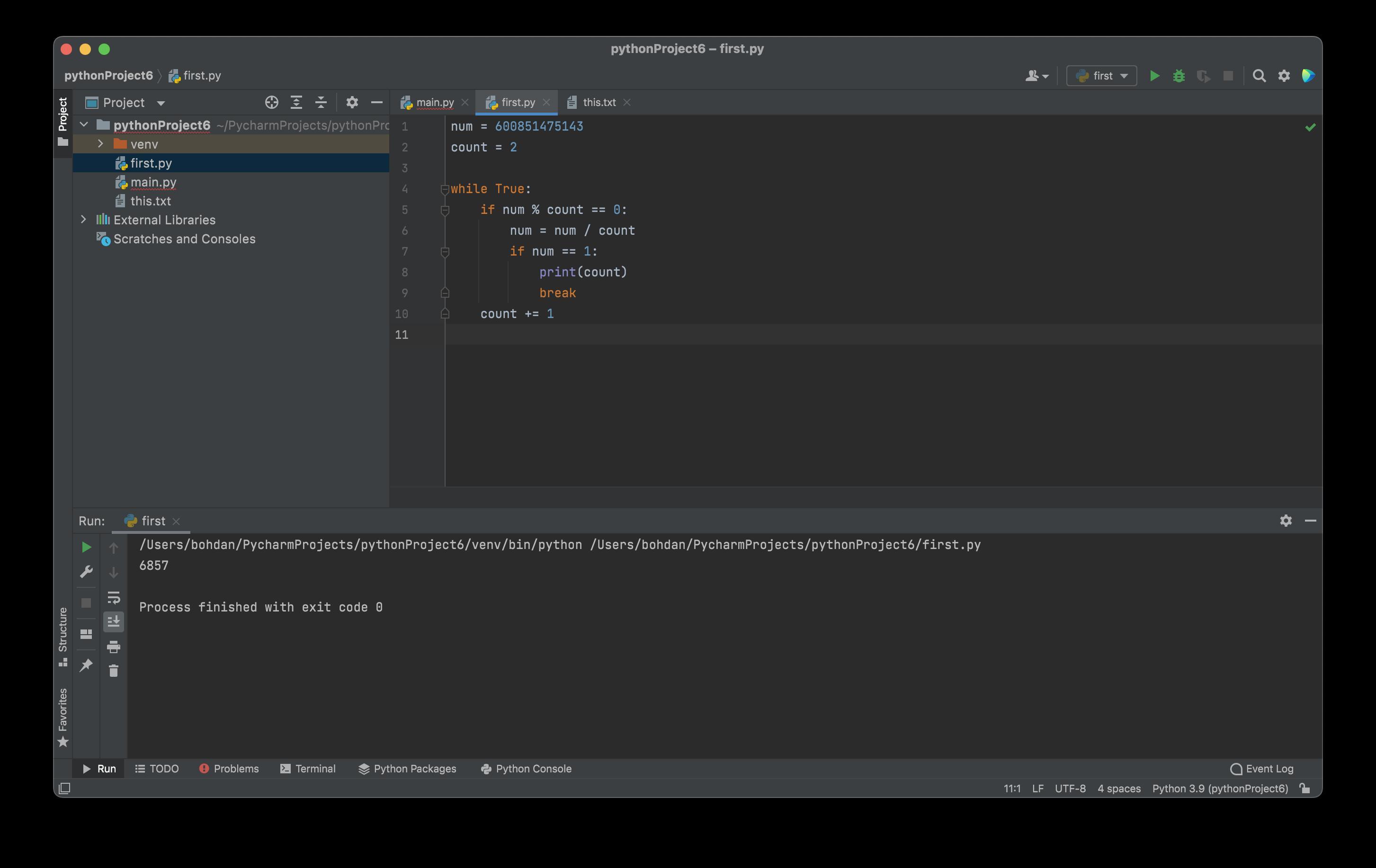Screen dimensions: 1376x868
Task: Open the Event Log
Action: point(1262,769)
